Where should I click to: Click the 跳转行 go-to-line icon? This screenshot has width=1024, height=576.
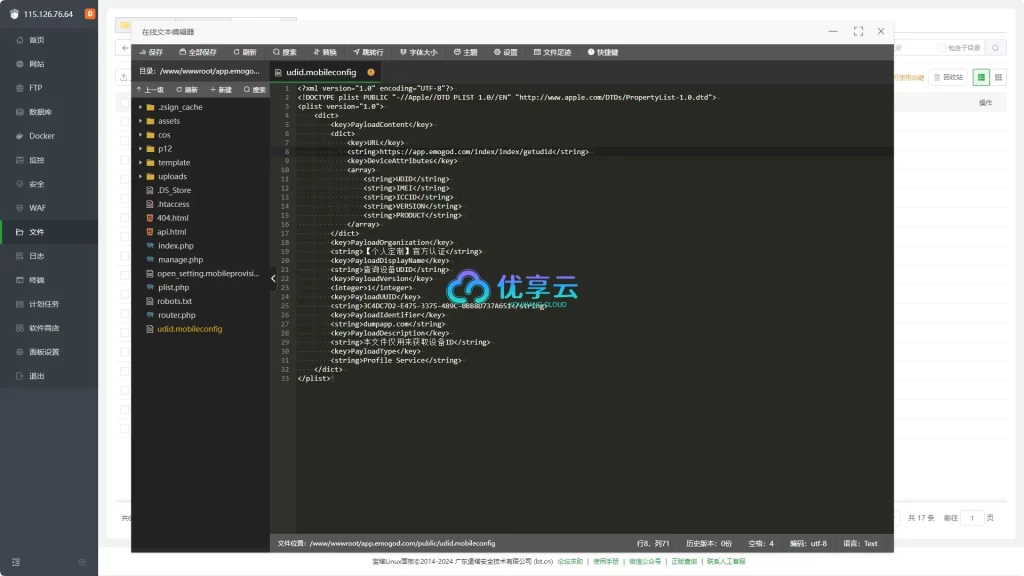pos(367,52)
